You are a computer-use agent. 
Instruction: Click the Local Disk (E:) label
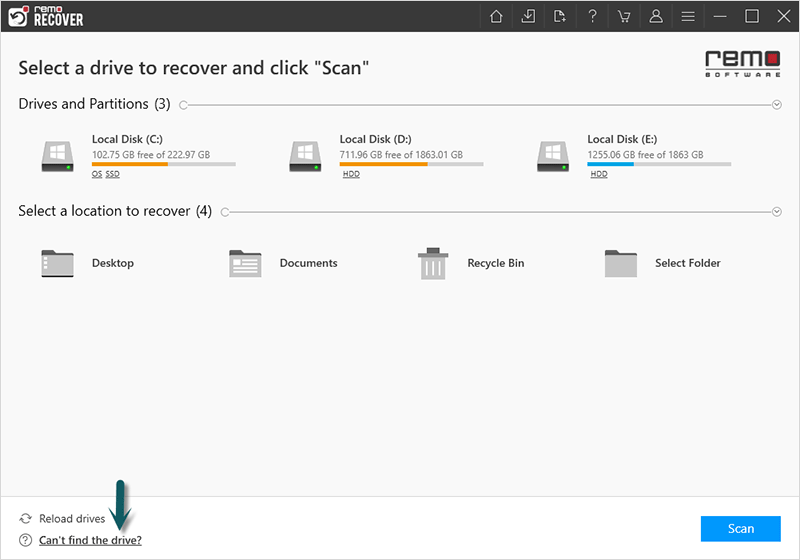(622, 139)
